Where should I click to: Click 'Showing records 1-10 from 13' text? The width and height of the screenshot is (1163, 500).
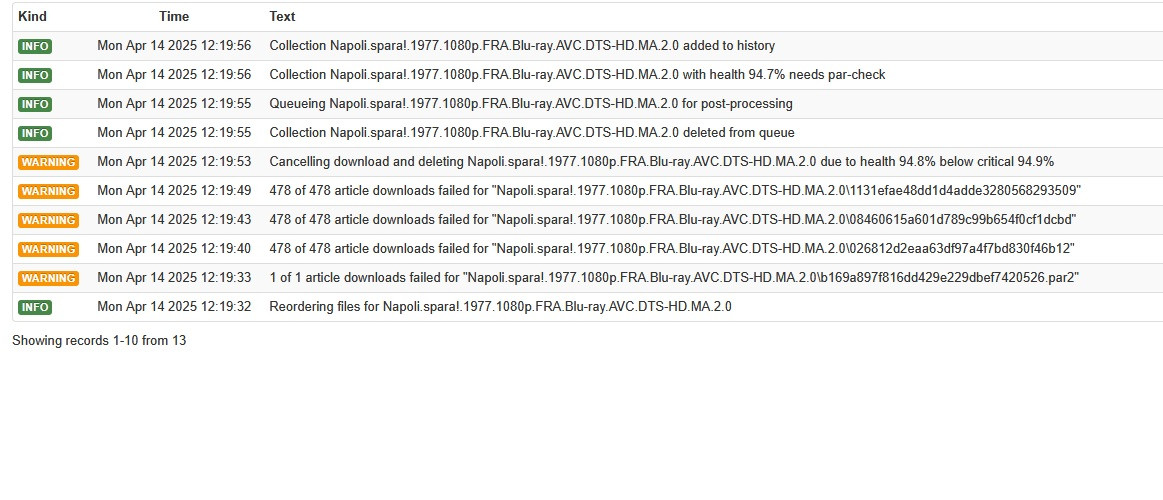coord(99,341)
